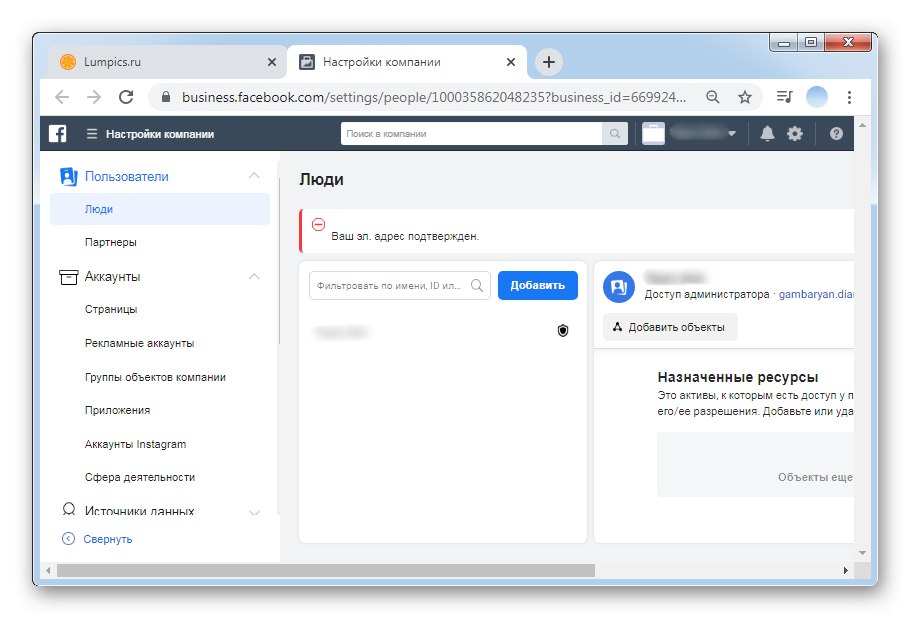Open Аккаунты Instagram in the sidebar
The image size is (911, 619).
135,444
